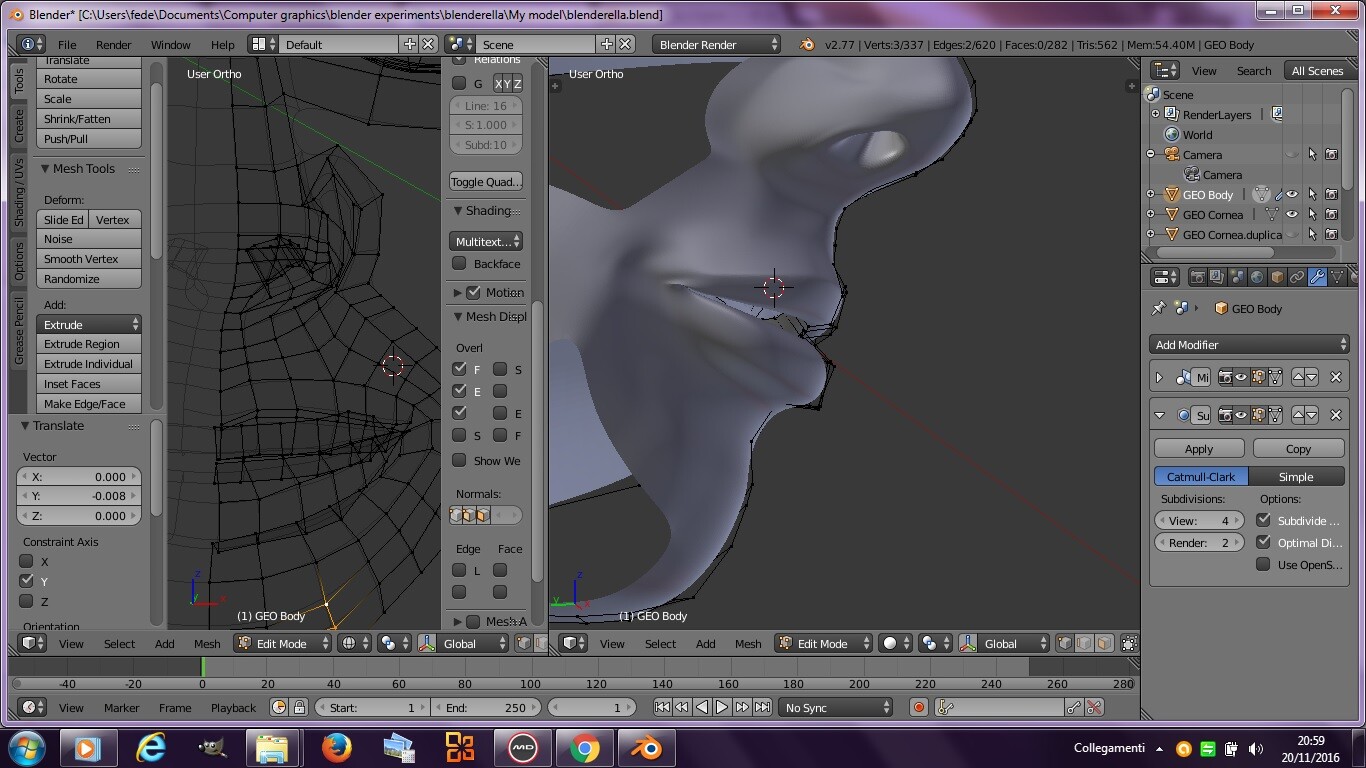The height and width of the screenshot is (768, 1366).
Task: Open the File menu
Action: point(67,45)
